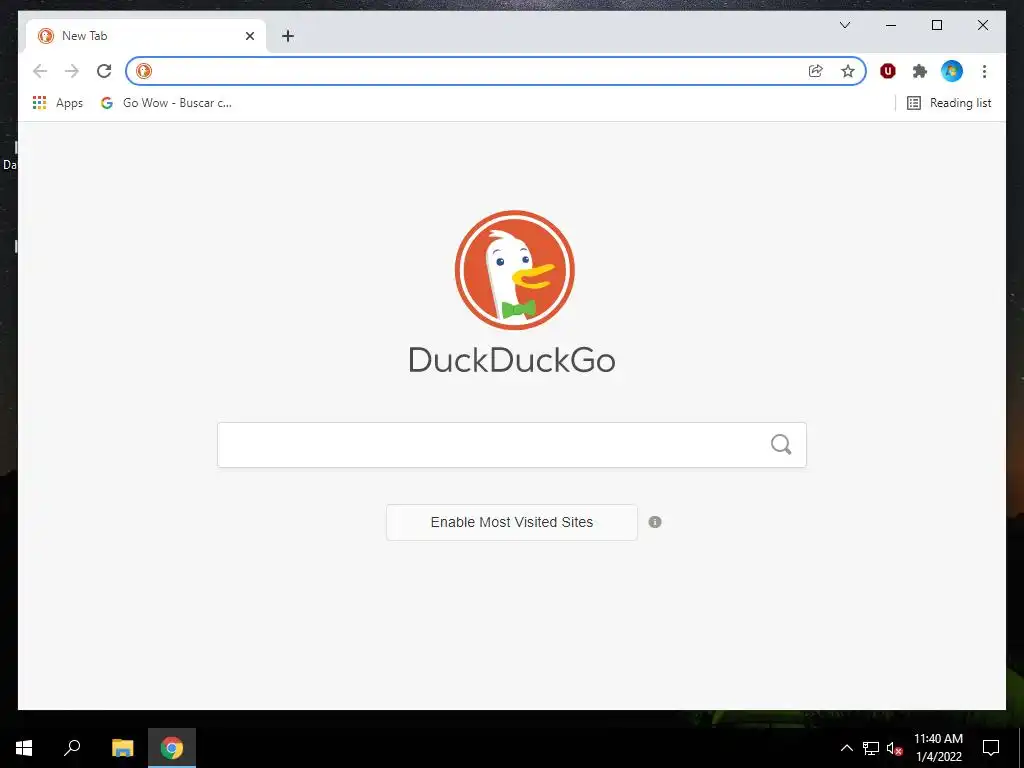Open the share this page icon

[816, 71]
